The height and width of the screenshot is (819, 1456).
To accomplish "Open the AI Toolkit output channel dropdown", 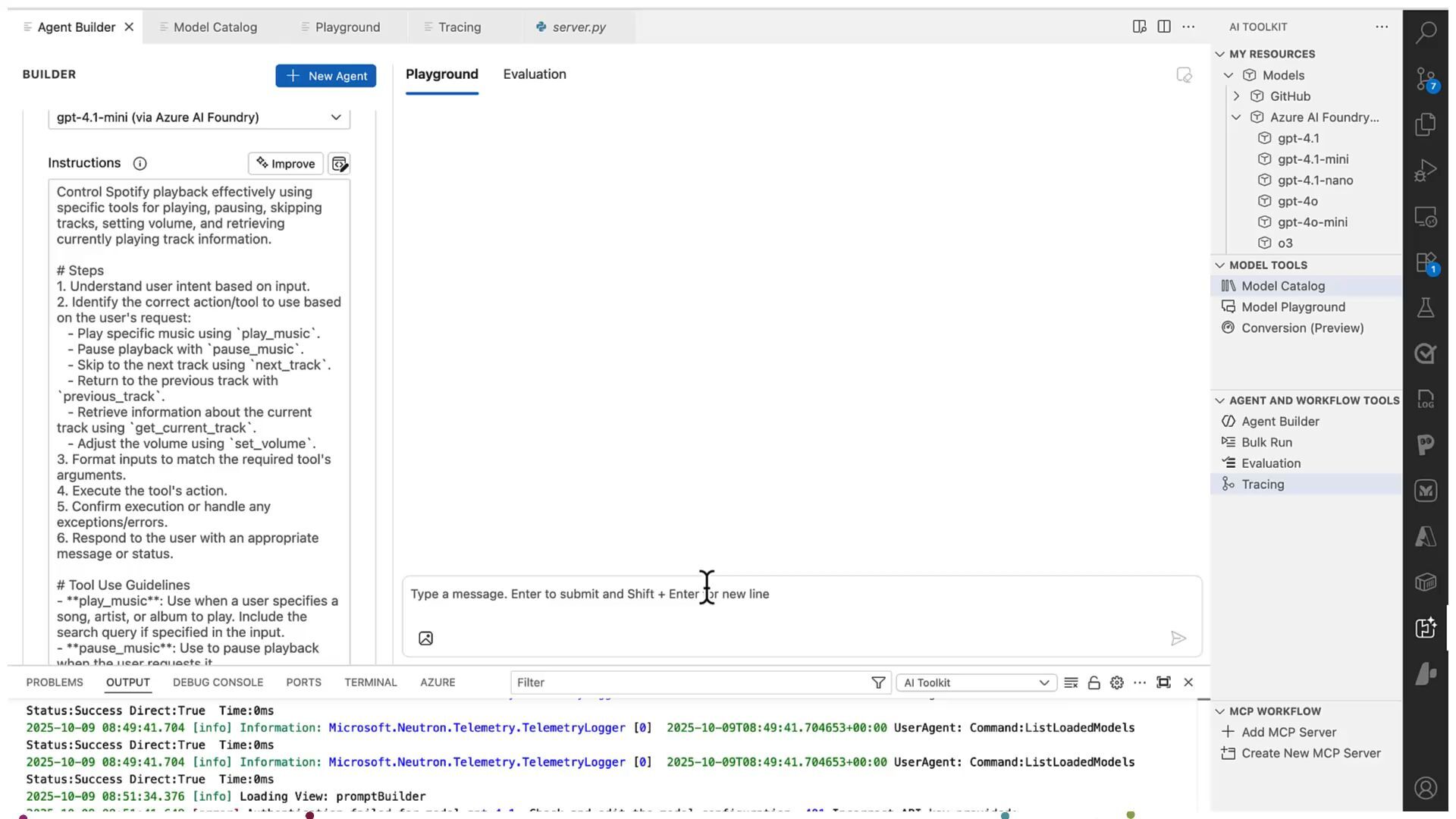I will 976,682.
